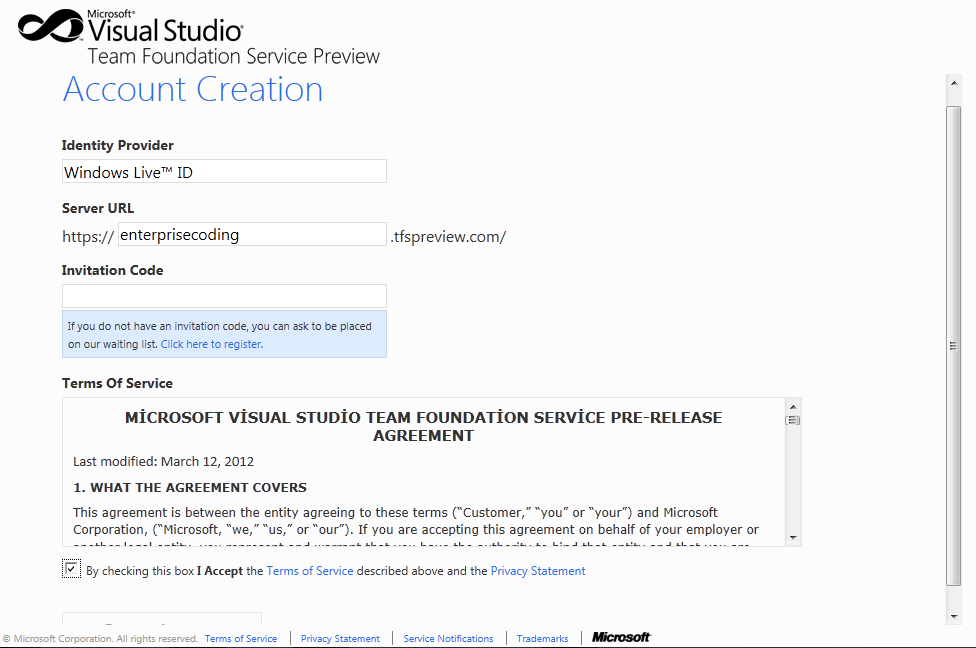Click the '.tfspreview.com/' URL suffix text

click(448, 237)
